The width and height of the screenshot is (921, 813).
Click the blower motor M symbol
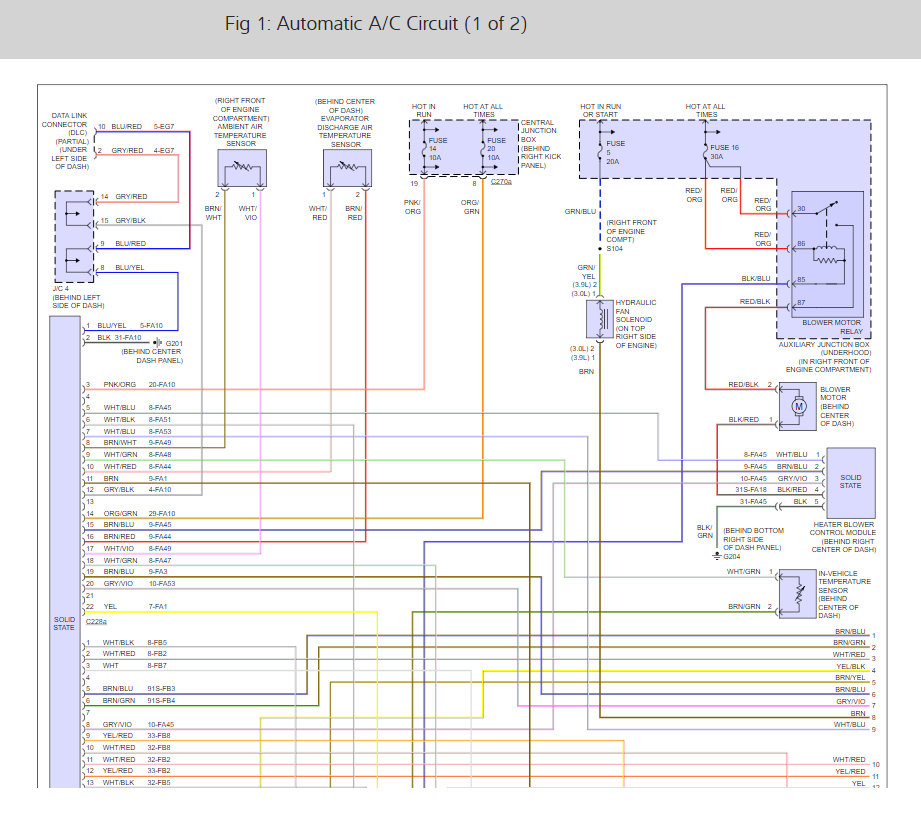point(799,405)
